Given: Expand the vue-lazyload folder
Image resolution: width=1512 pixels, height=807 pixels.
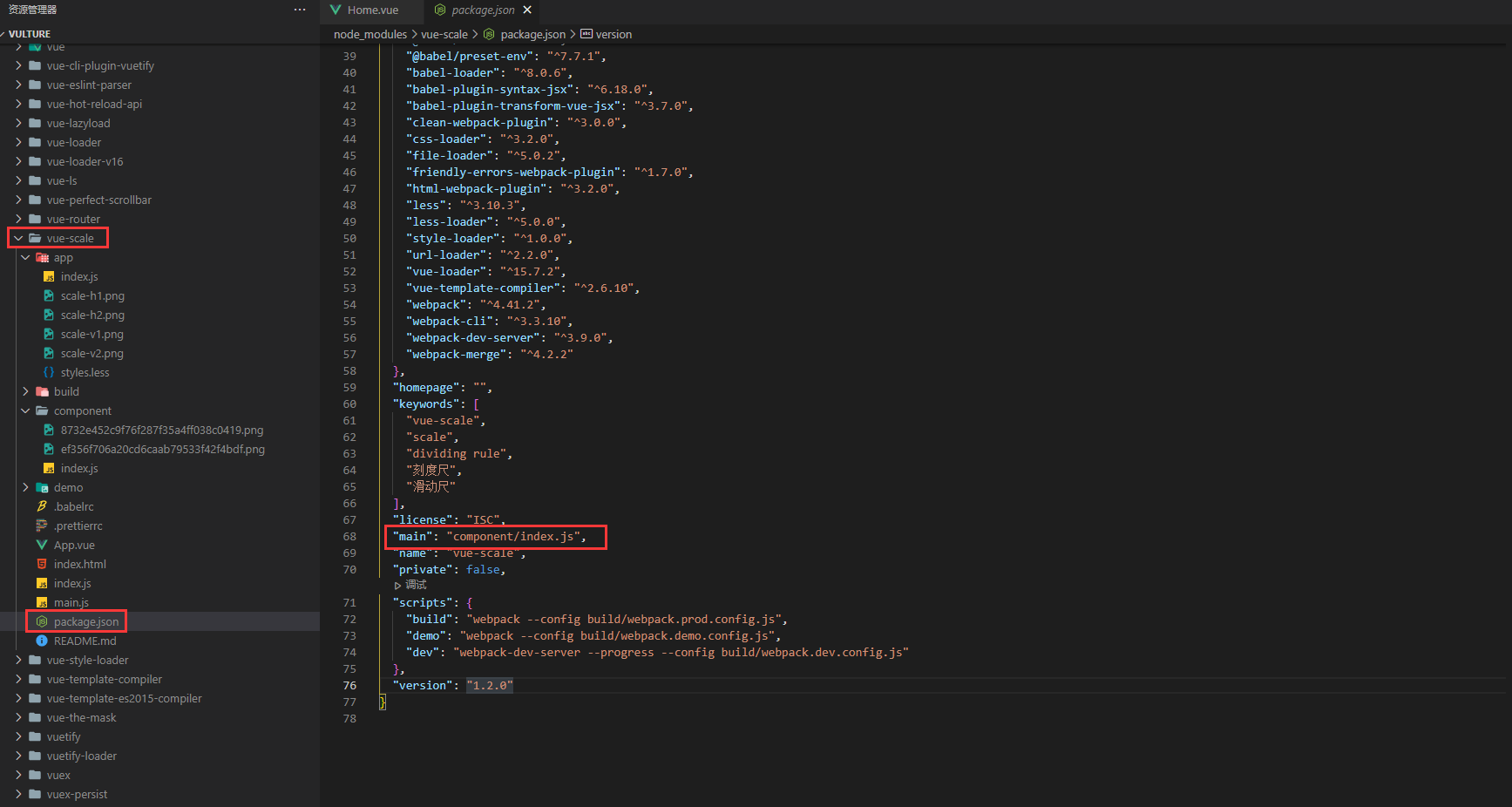Looking at the screenshot, I should 19,123.
